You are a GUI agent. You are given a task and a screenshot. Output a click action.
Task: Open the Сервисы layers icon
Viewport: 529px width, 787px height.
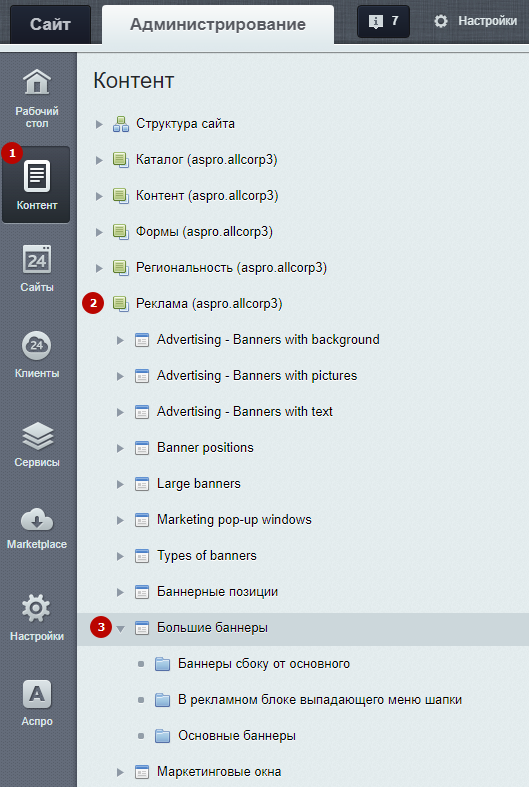tap(37, 436)
